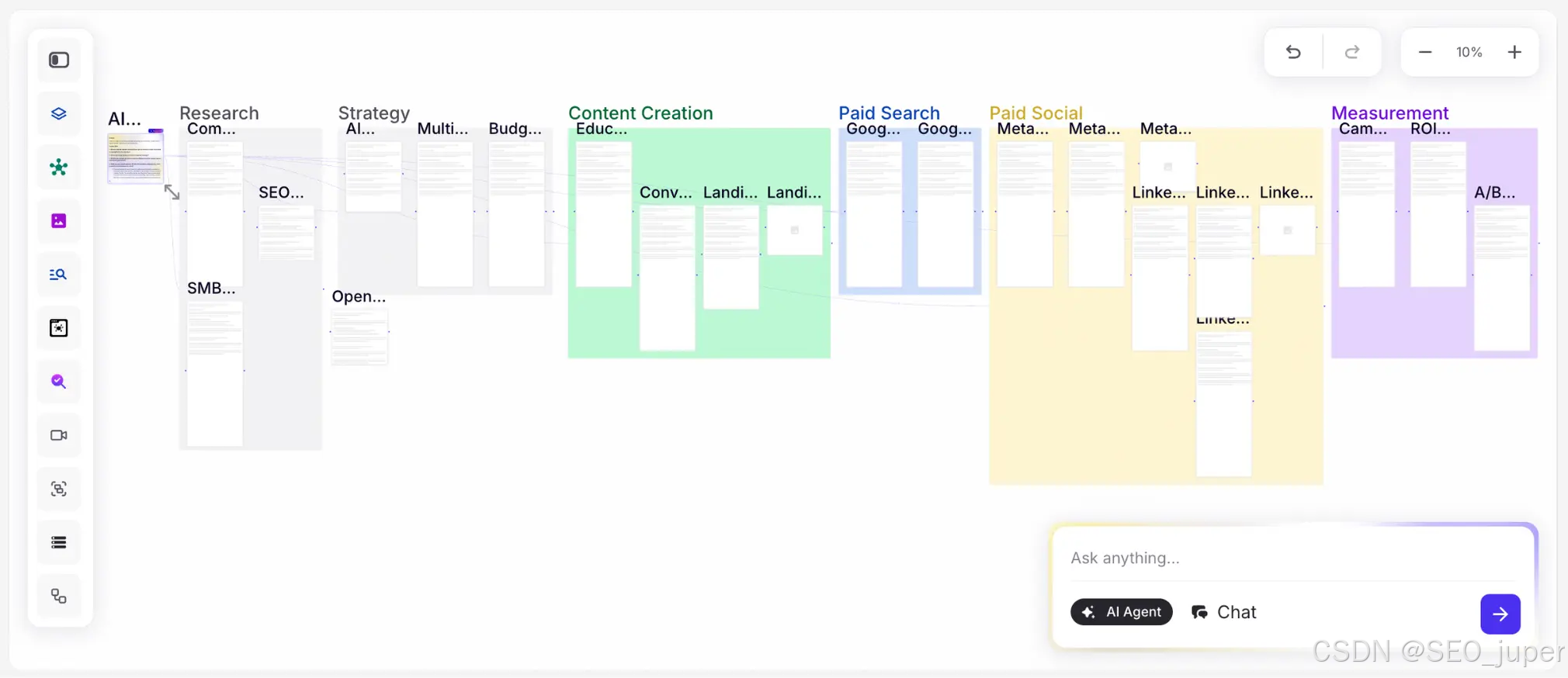Open the Budg... card in Strategy
Screen dimensions: 1568x678
point(516,213)
